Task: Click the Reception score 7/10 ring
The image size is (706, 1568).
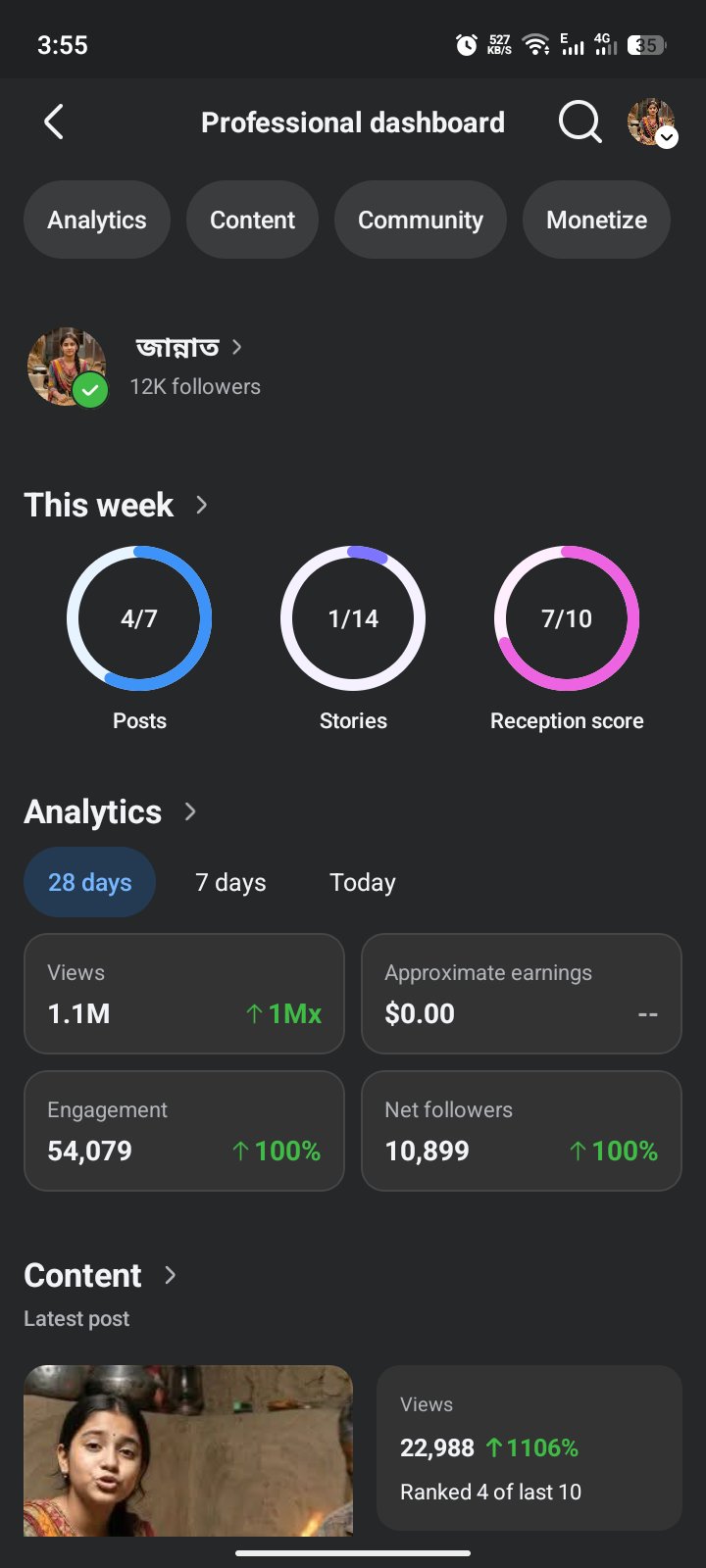Action: click(x=567, y=618)
